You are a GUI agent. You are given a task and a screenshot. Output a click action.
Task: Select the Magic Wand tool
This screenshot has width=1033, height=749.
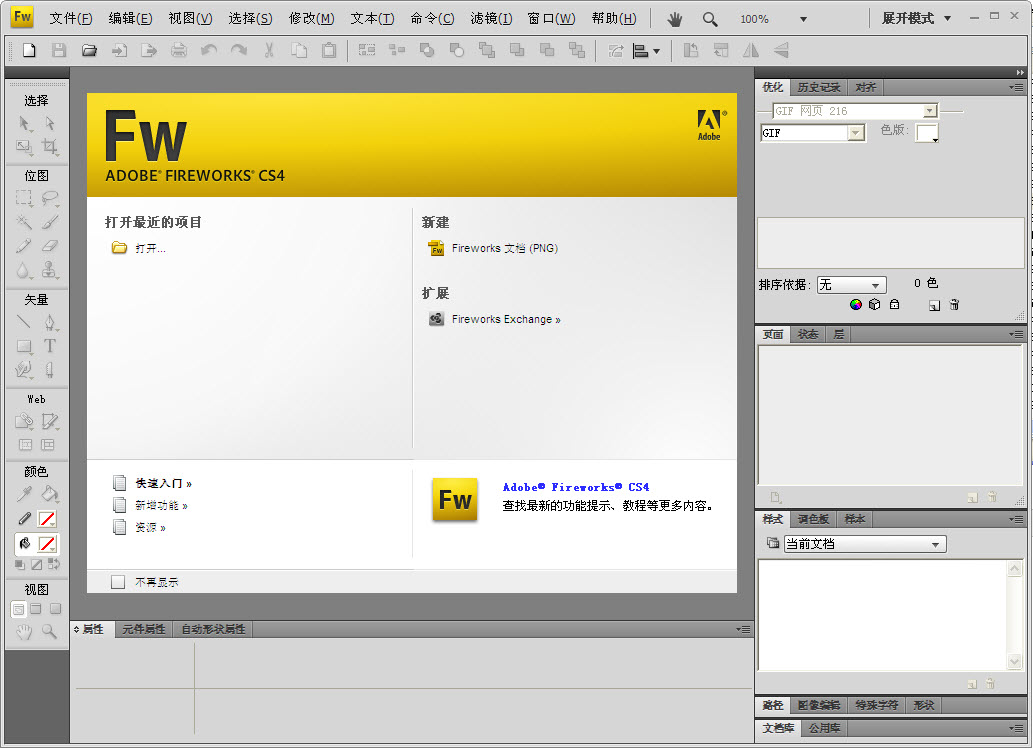[x=24, y=221]
